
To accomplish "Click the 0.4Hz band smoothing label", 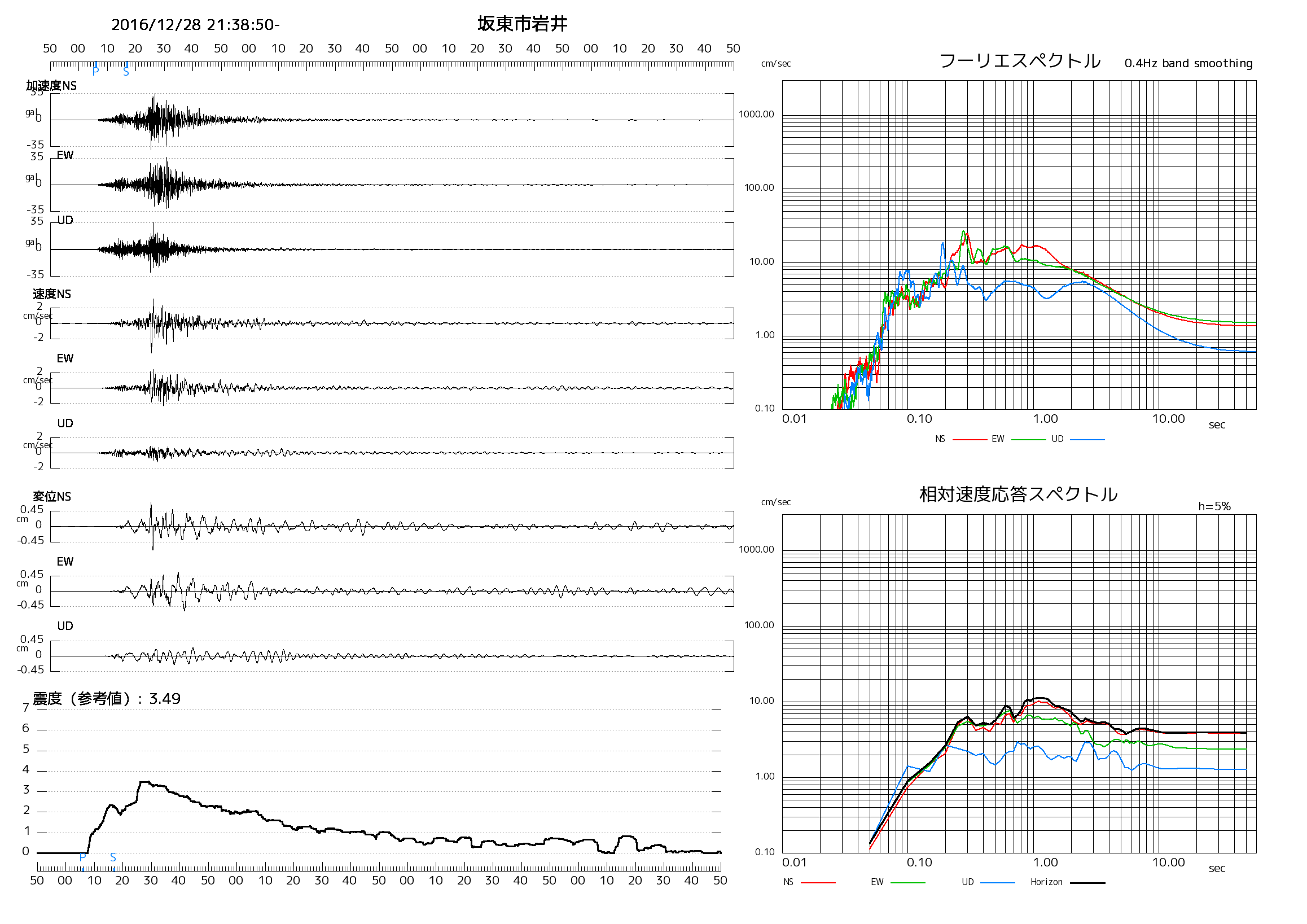I will click(x=1188, y=63).
